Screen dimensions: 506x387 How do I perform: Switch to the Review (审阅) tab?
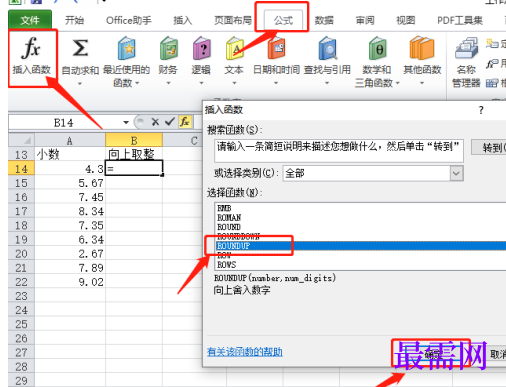click(365, 20)
